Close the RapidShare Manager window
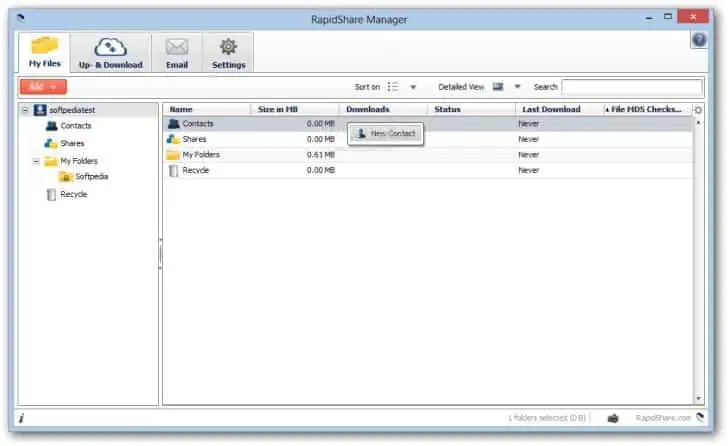 point(693,17)
